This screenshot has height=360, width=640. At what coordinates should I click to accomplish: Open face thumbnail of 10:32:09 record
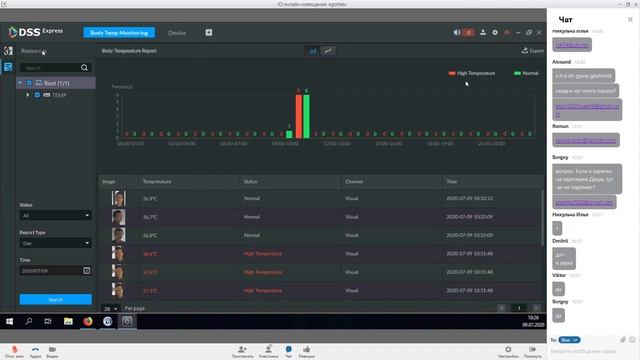click(x=119, y=217)
